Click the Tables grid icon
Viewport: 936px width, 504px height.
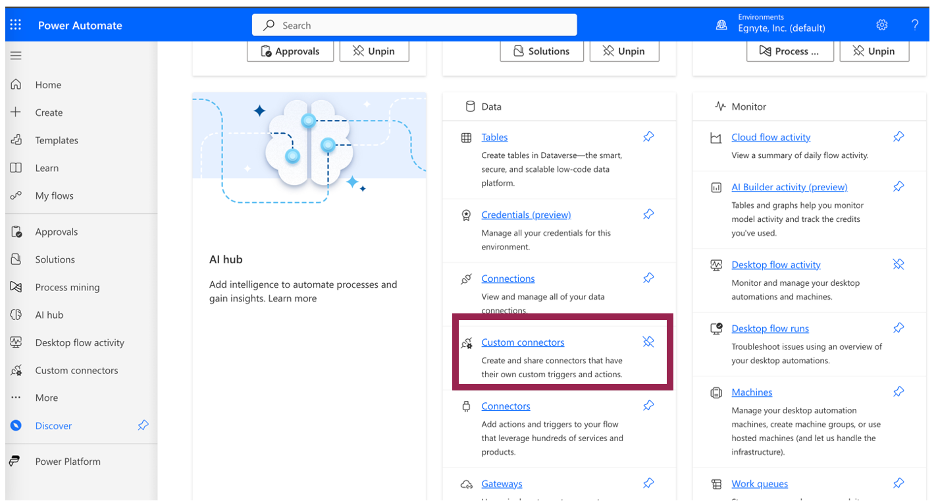466,138
